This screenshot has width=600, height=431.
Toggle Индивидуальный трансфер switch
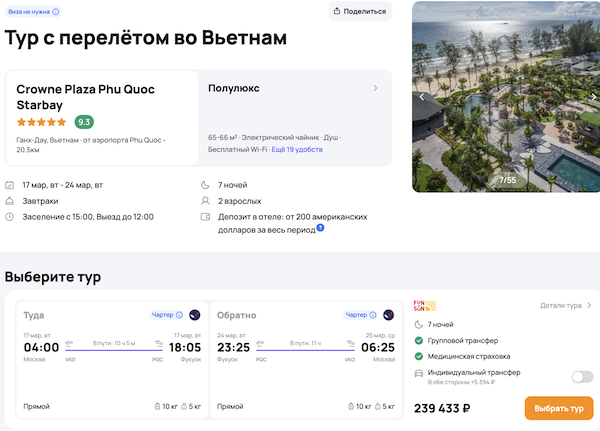(x=581, y=377)
